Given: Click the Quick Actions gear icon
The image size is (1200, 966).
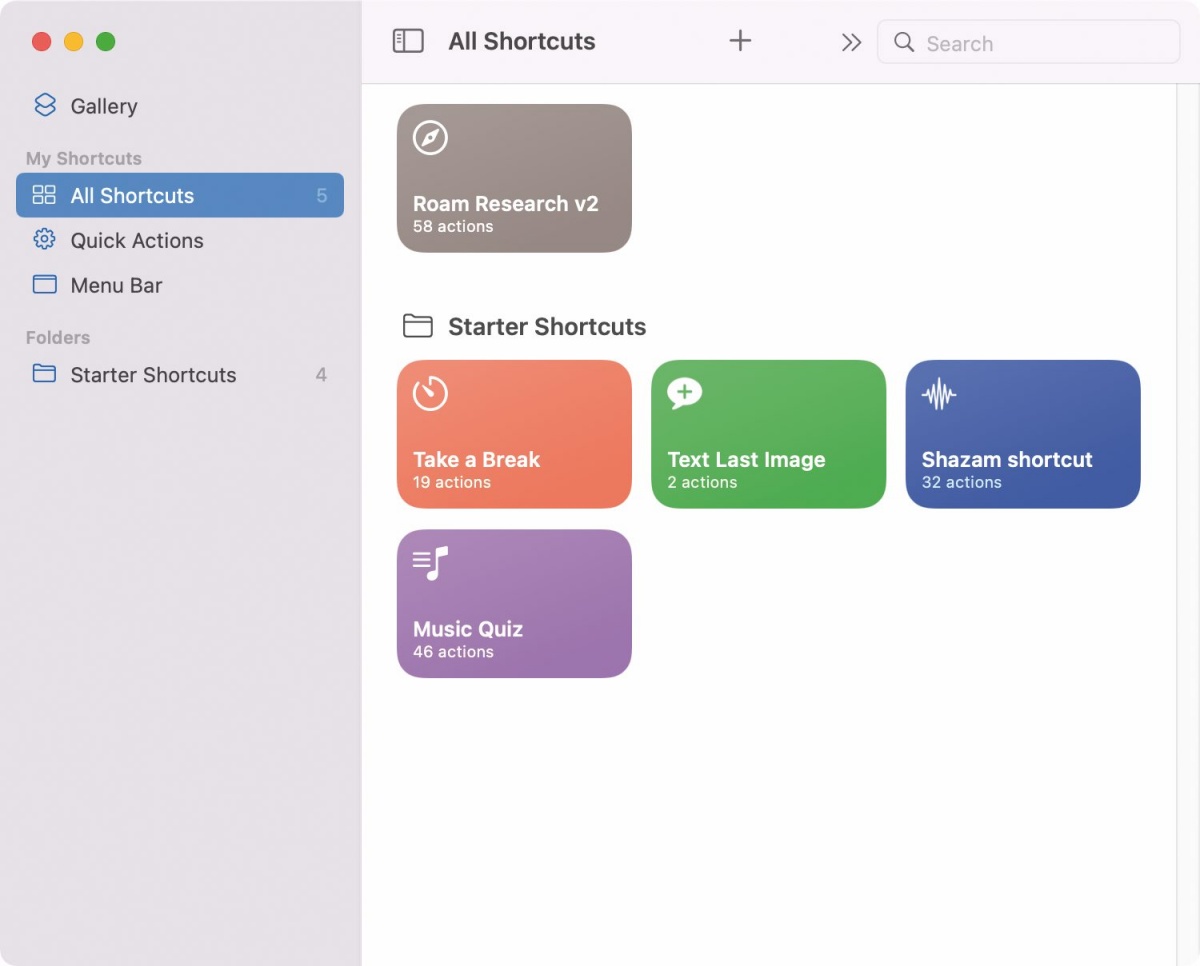Looking at the screenshot, I should pos(44,240).
